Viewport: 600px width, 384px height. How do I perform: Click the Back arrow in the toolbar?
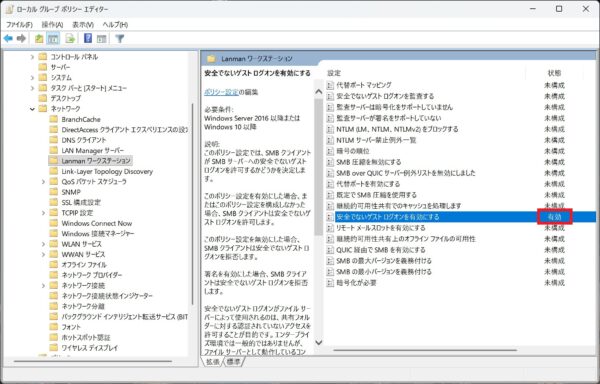(8, 39)
